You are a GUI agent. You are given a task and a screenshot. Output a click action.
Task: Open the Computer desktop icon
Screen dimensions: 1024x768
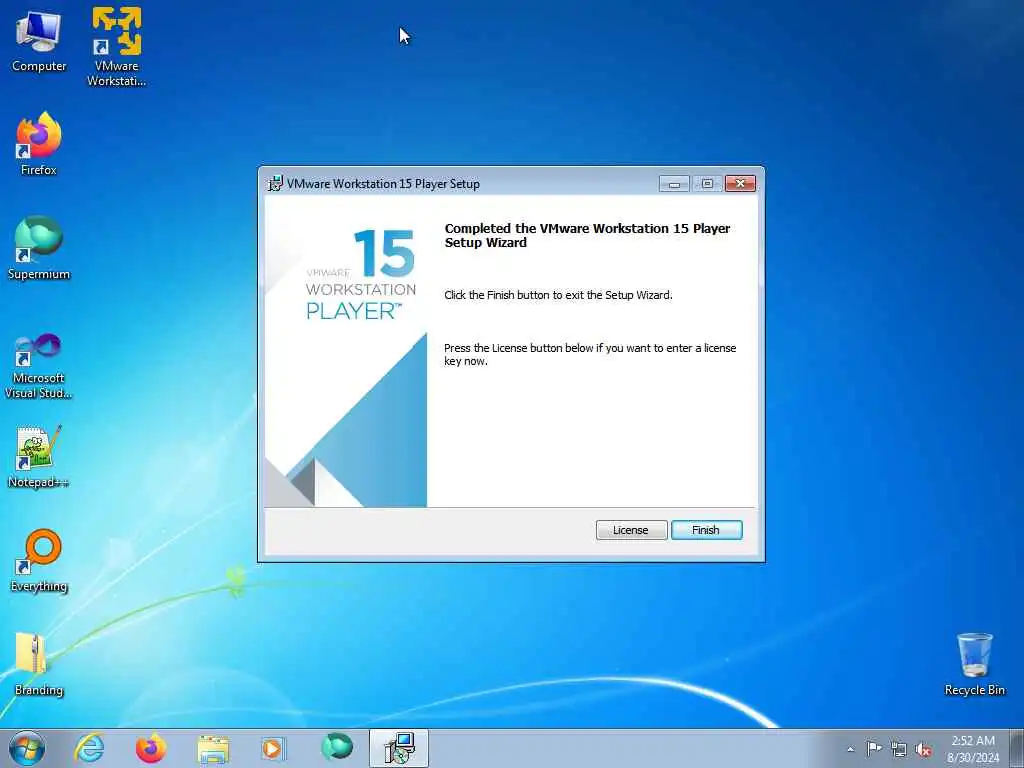pyautogui.click(x=39, y=41)
